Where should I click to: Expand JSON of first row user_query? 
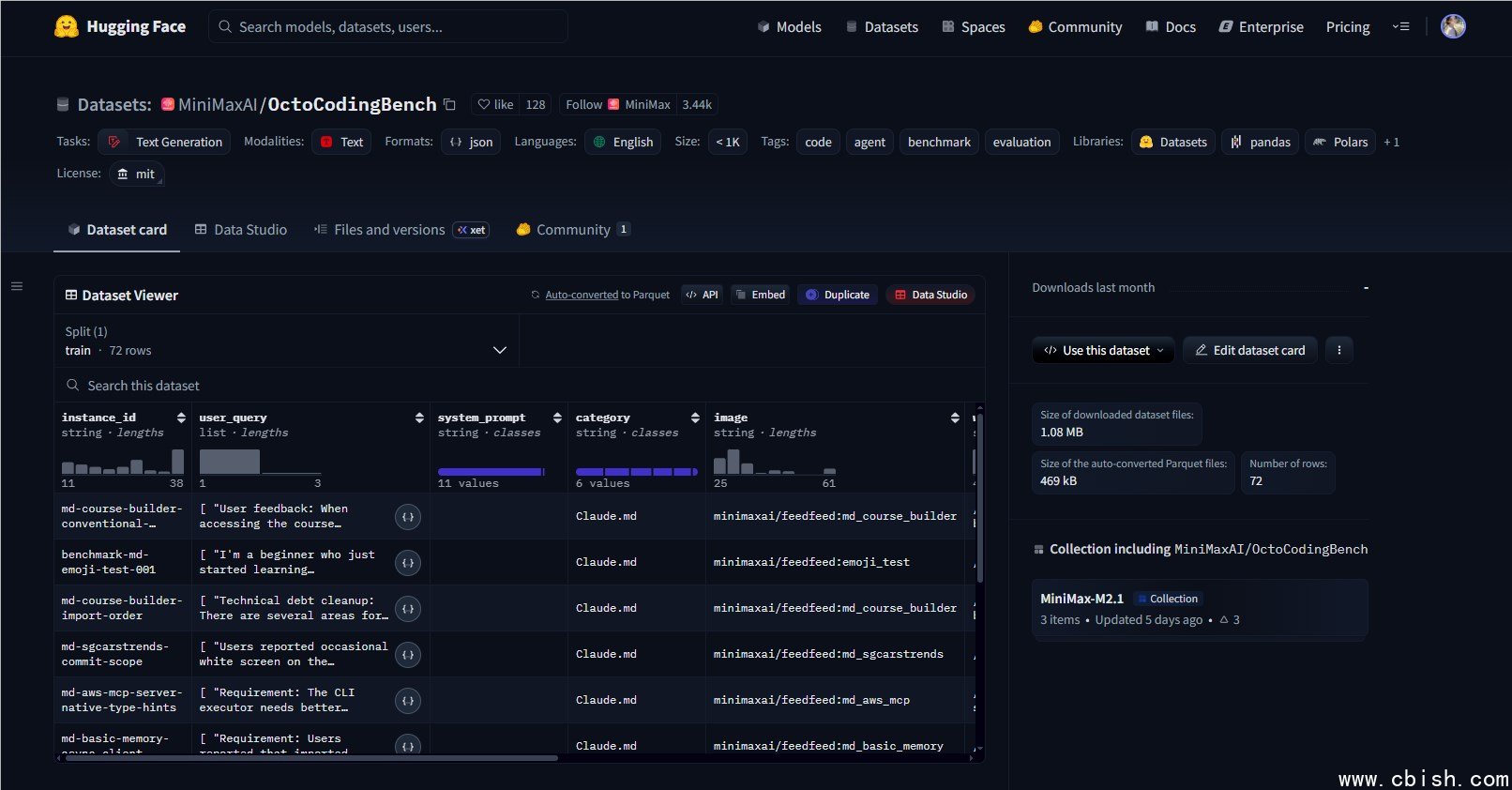click(x=408, y=517)
